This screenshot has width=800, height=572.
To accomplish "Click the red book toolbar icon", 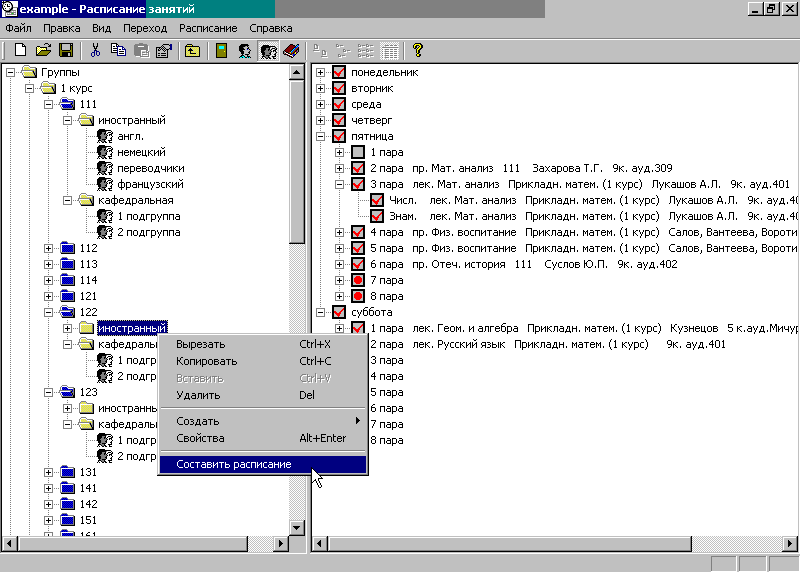I will (291, 50).
